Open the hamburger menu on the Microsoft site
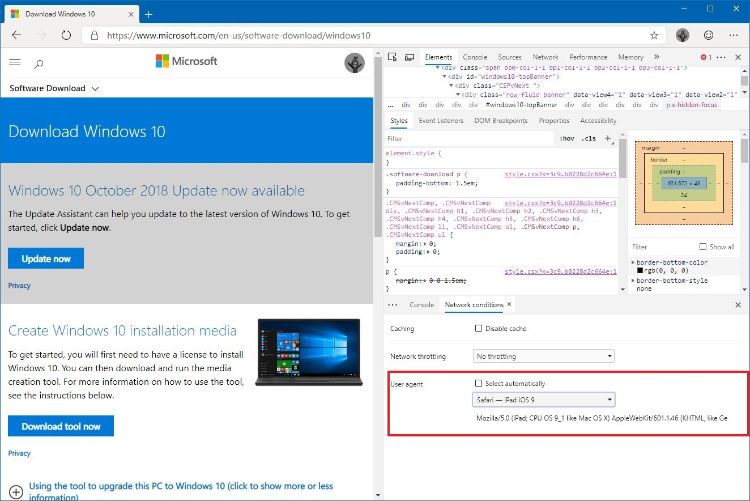 (15, 62)
